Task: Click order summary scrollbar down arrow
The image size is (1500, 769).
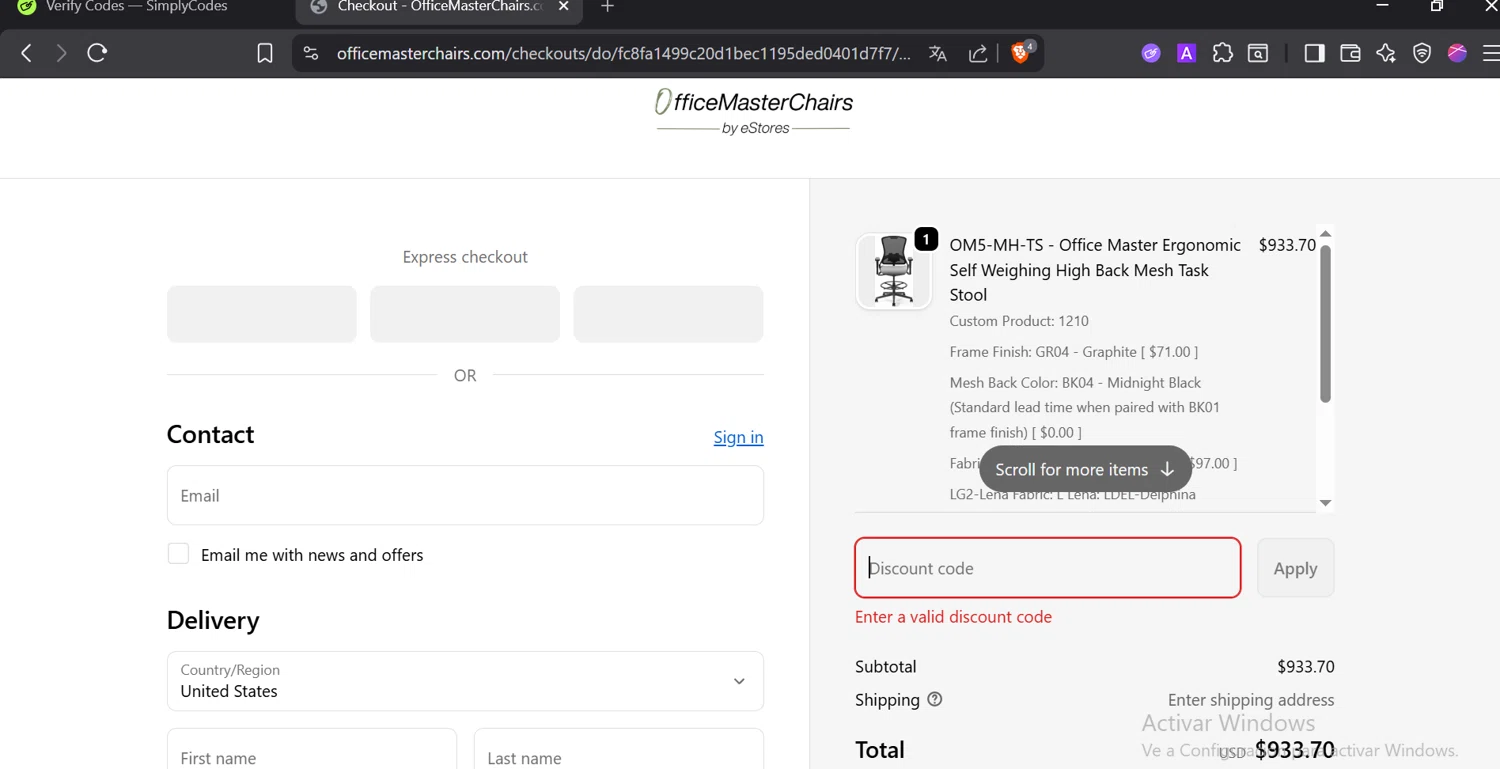Action: click(1325, 503)
